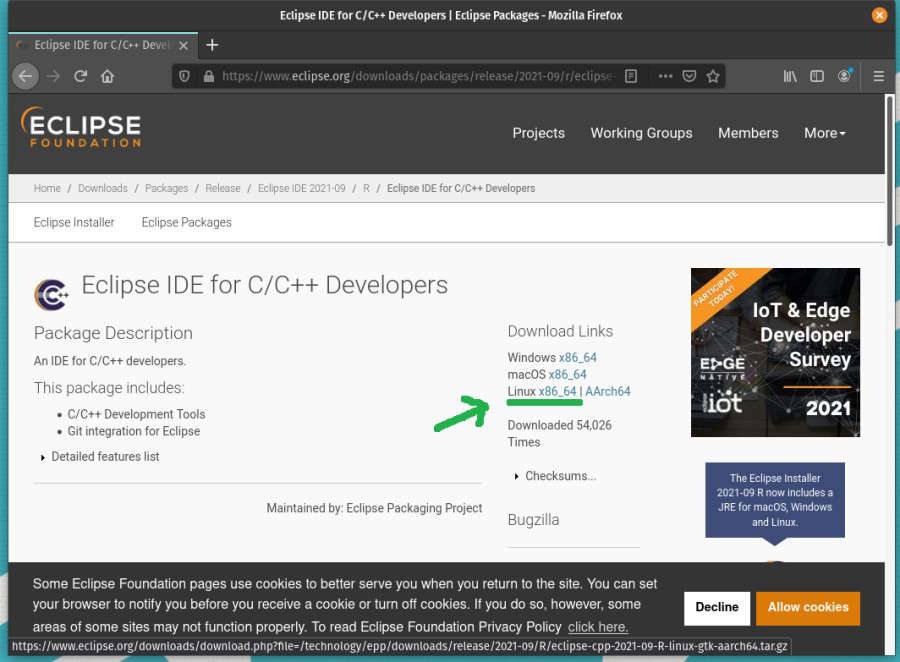Open page actions three-dot menu

pos(665,76)
